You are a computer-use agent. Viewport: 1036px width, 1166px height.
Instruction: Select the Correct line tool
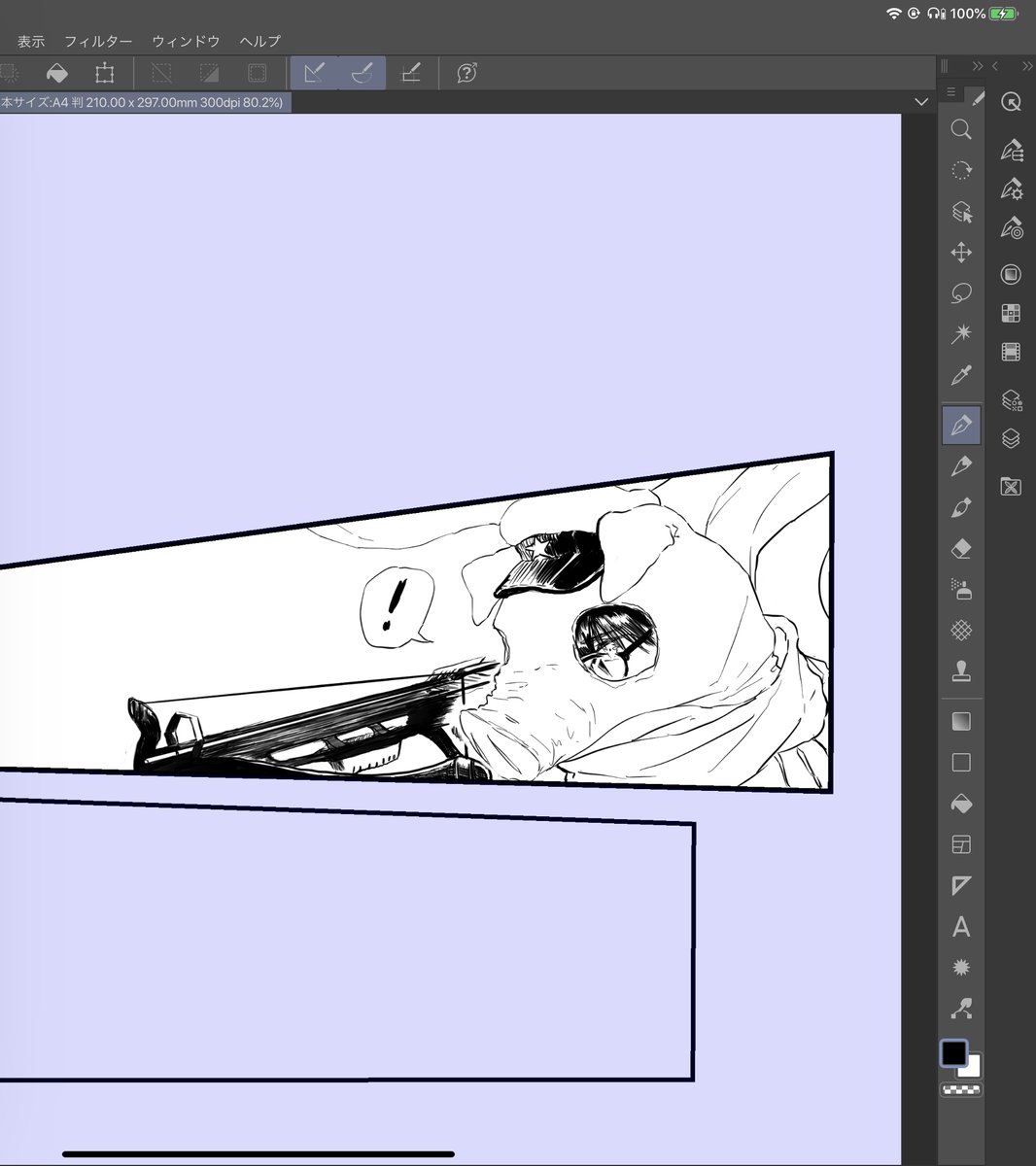(x=961, y=1009)
